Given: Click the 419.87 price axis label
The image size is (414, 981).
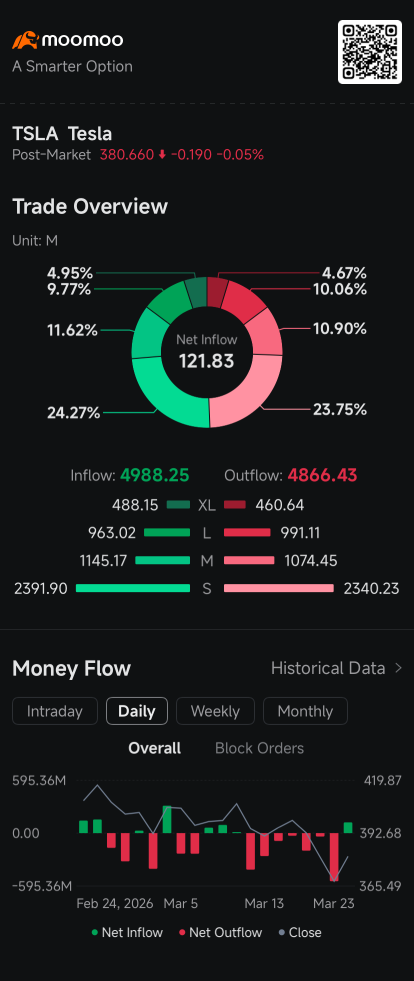Looking at the screenshot, I should tap(381, 780).
